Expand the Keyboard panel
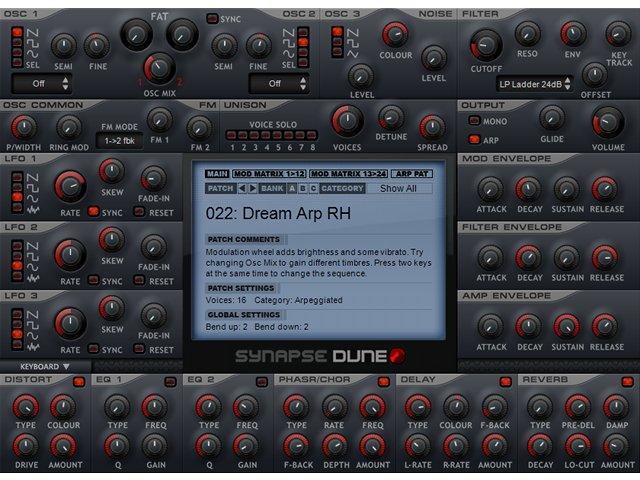Image resolution: width=640 pixels, height=480 pixels. coord(45,367)
